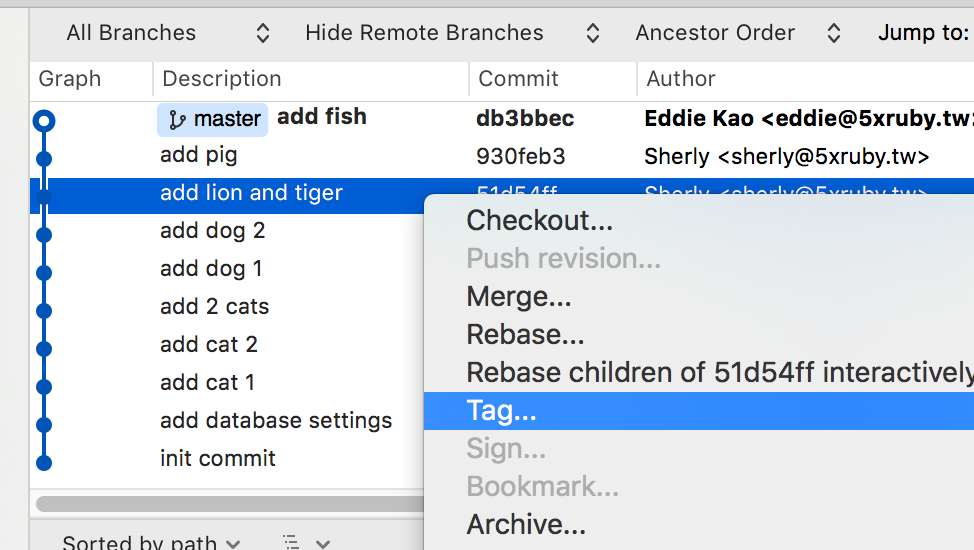The width and height of the screenshot is (974, 550).
Task: Click the master branch label icon
Action: coord(178,120)
